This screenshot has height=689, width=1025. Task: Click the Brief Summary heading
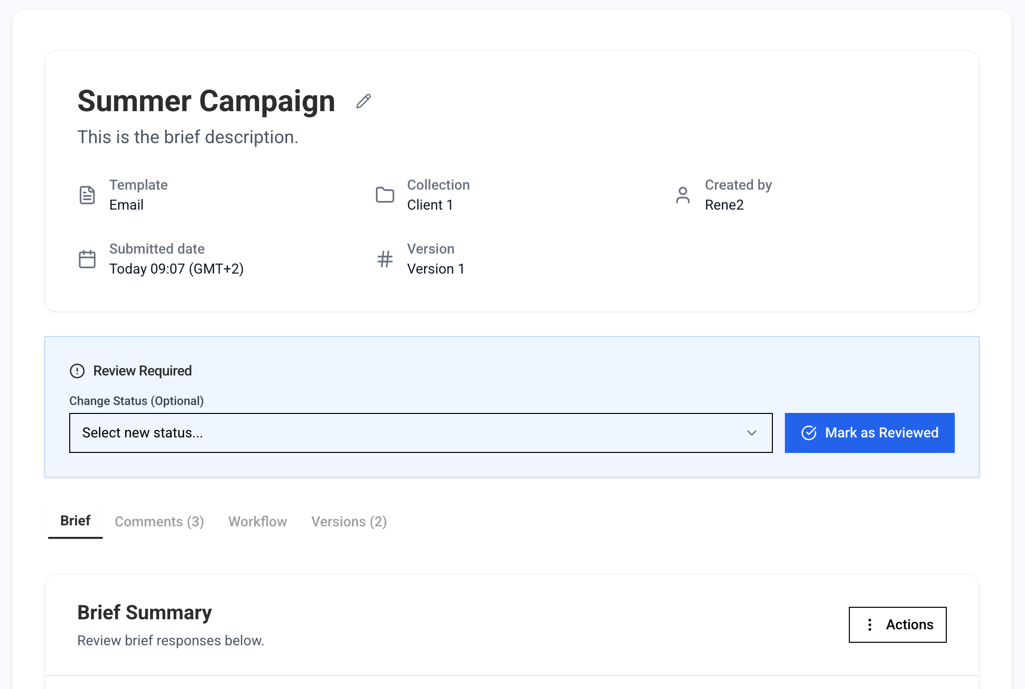pyautogui.click(x=144, y=613)
